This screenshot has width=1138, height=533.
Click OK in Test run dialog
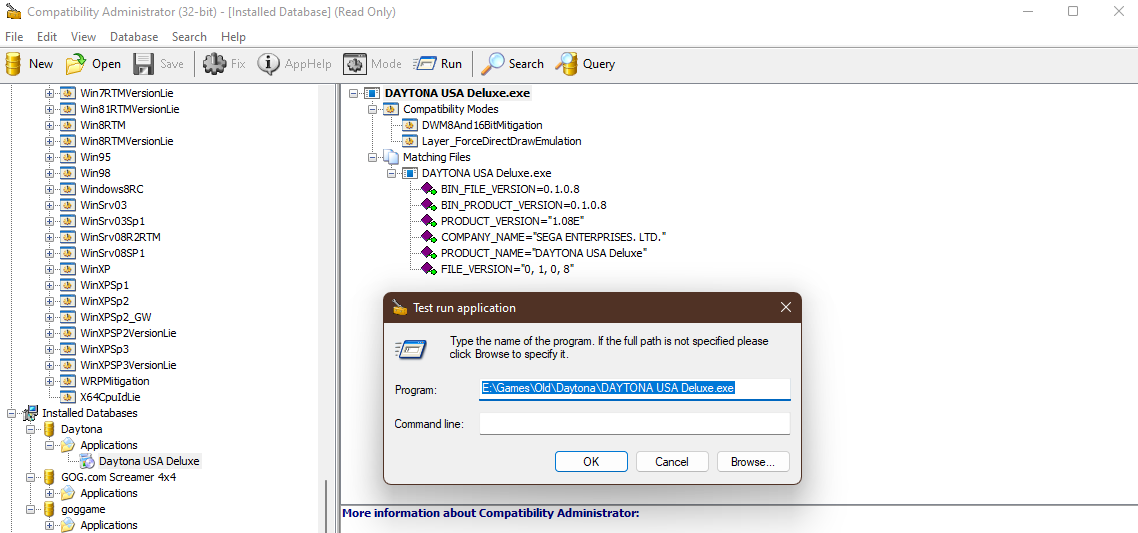(x=591, y=461)
